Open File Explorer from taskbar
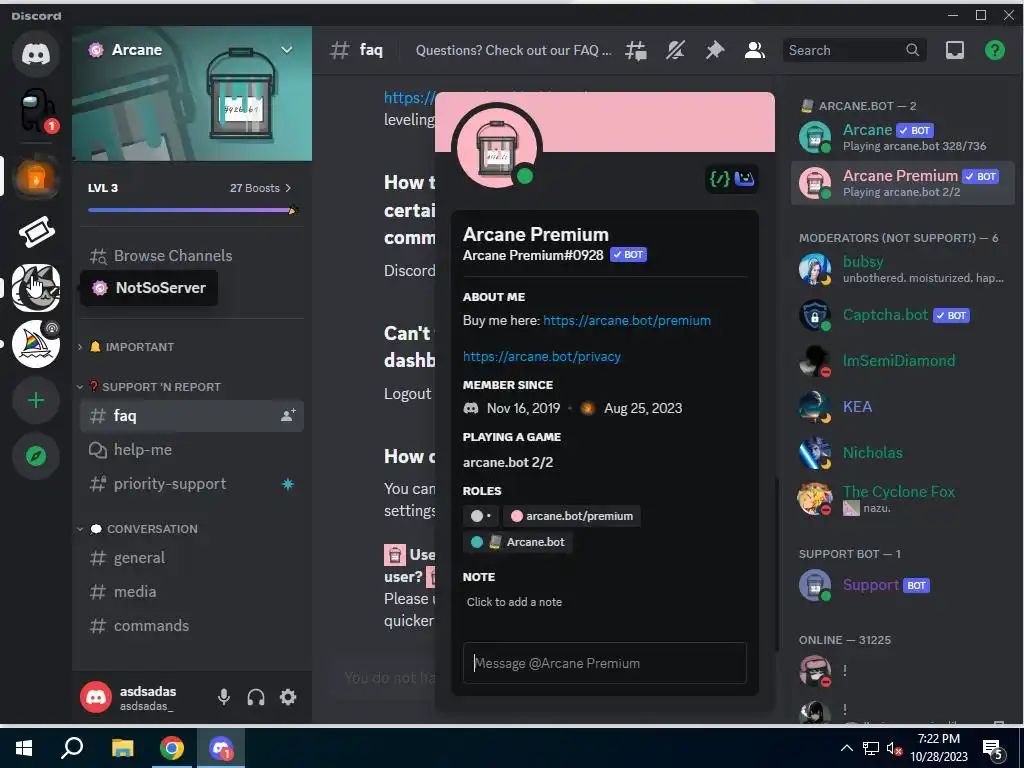 [122, 748]
